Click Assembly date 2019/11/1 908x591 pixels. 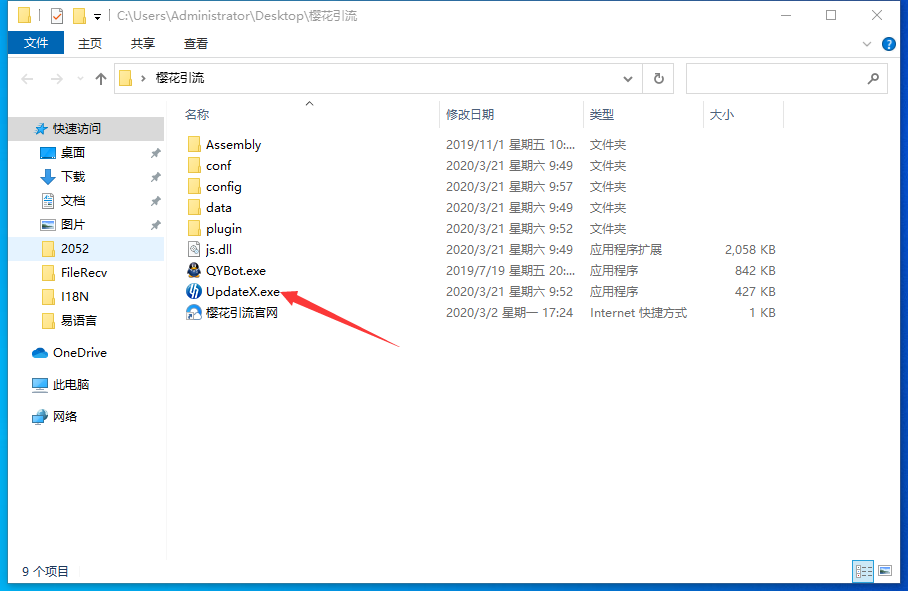pyautogui.click(x=510, y=144)
